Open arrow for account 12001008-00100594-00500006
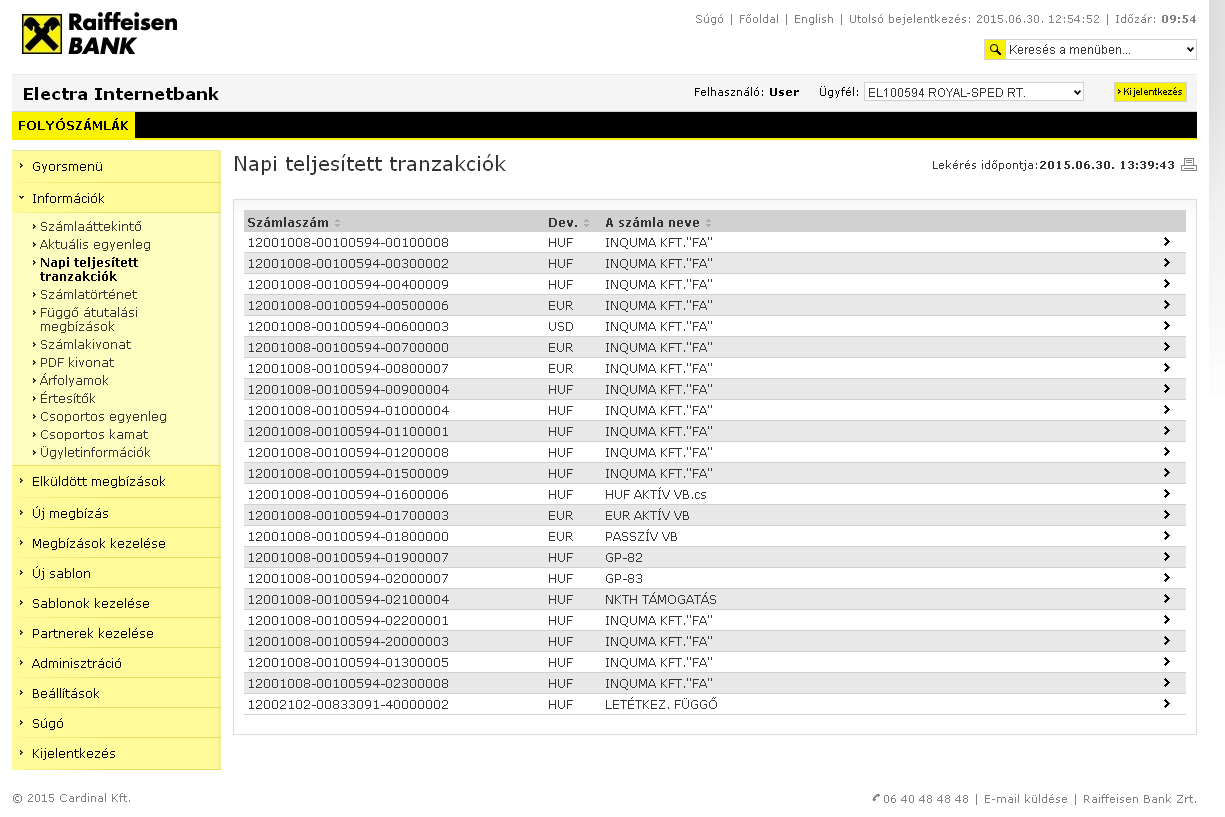 (x=1166, y=305)
